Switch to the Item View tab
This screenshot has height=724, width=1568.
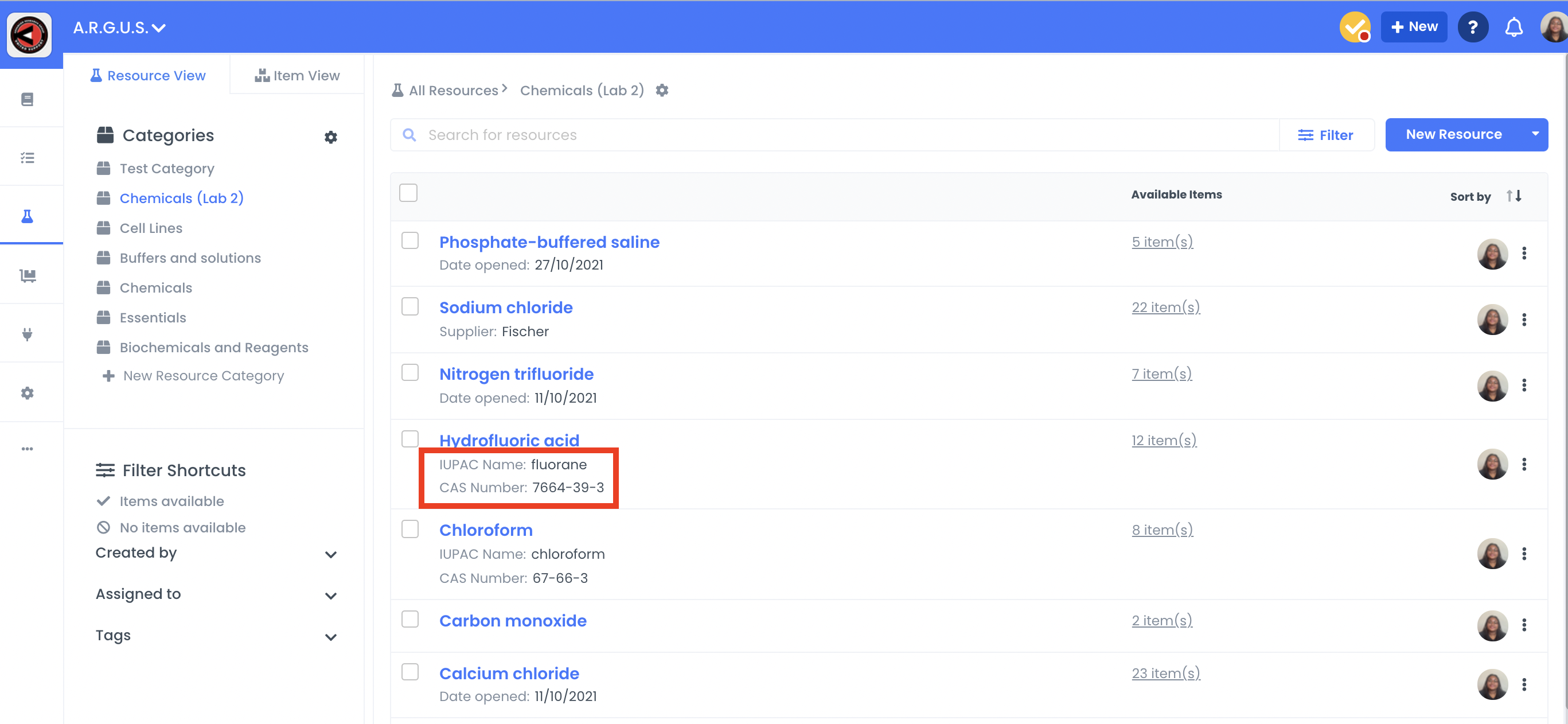pos(297,76)
